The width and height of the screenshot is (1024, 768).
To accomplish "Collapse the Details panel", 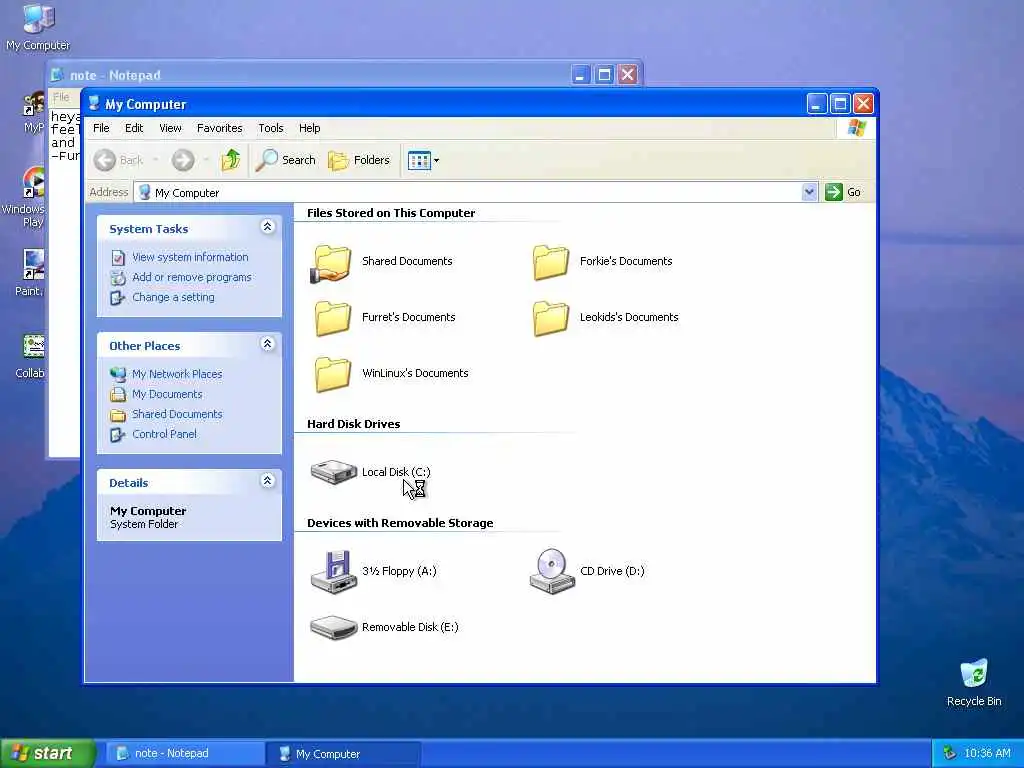I will click(267, 481).
